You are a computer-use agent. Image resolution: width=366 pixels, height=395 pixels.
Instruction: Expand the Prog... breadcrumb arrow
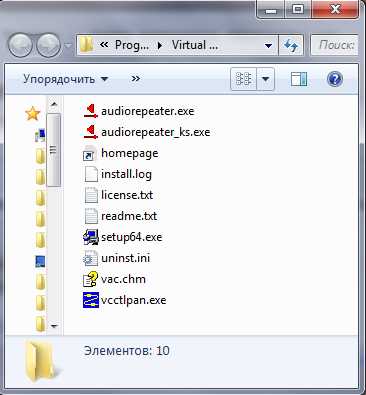(x=160, y=45)
